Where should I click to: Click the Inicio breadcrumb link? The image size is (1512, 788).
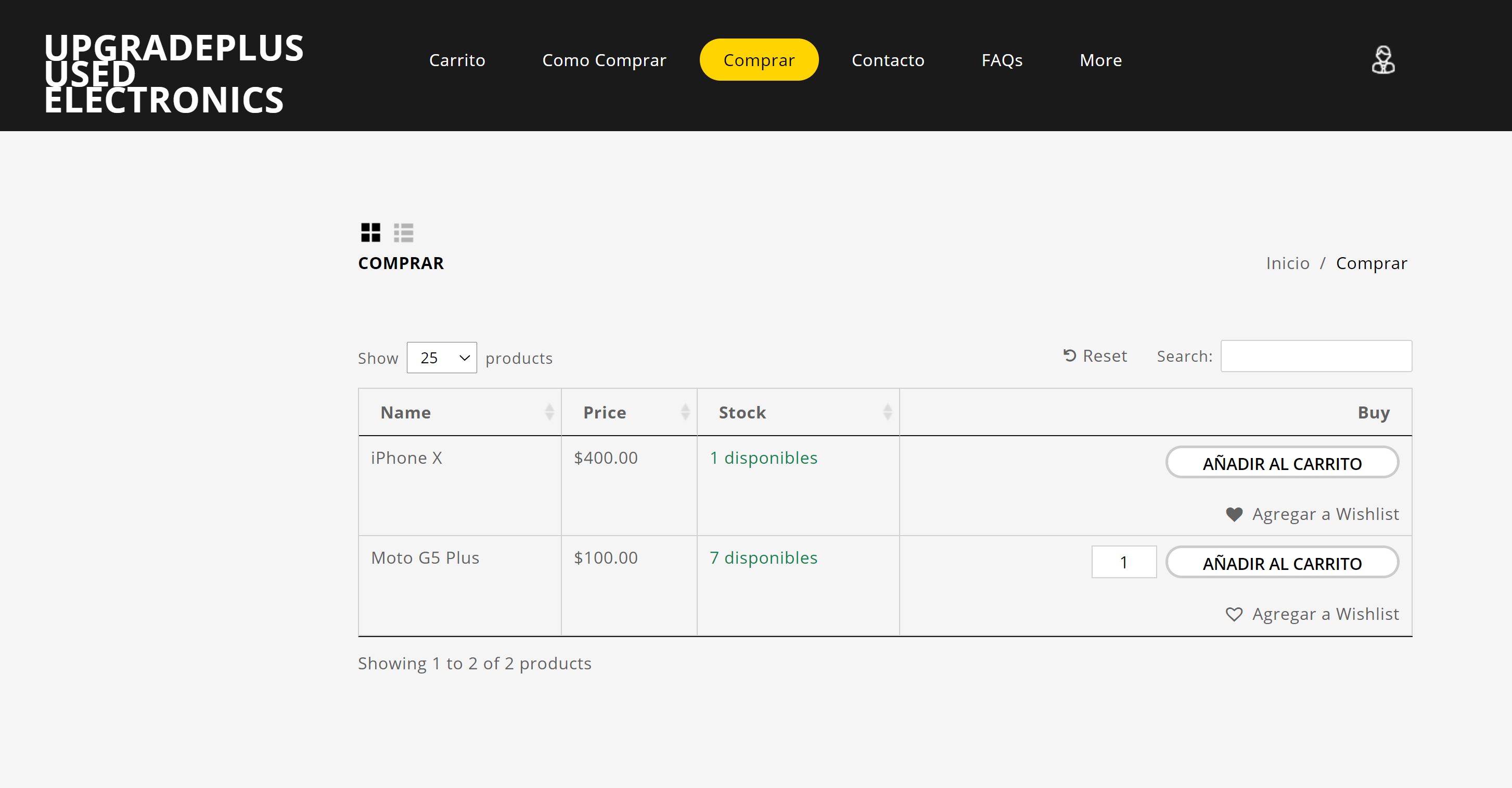pyautogui.click(x=1287, y=263)
